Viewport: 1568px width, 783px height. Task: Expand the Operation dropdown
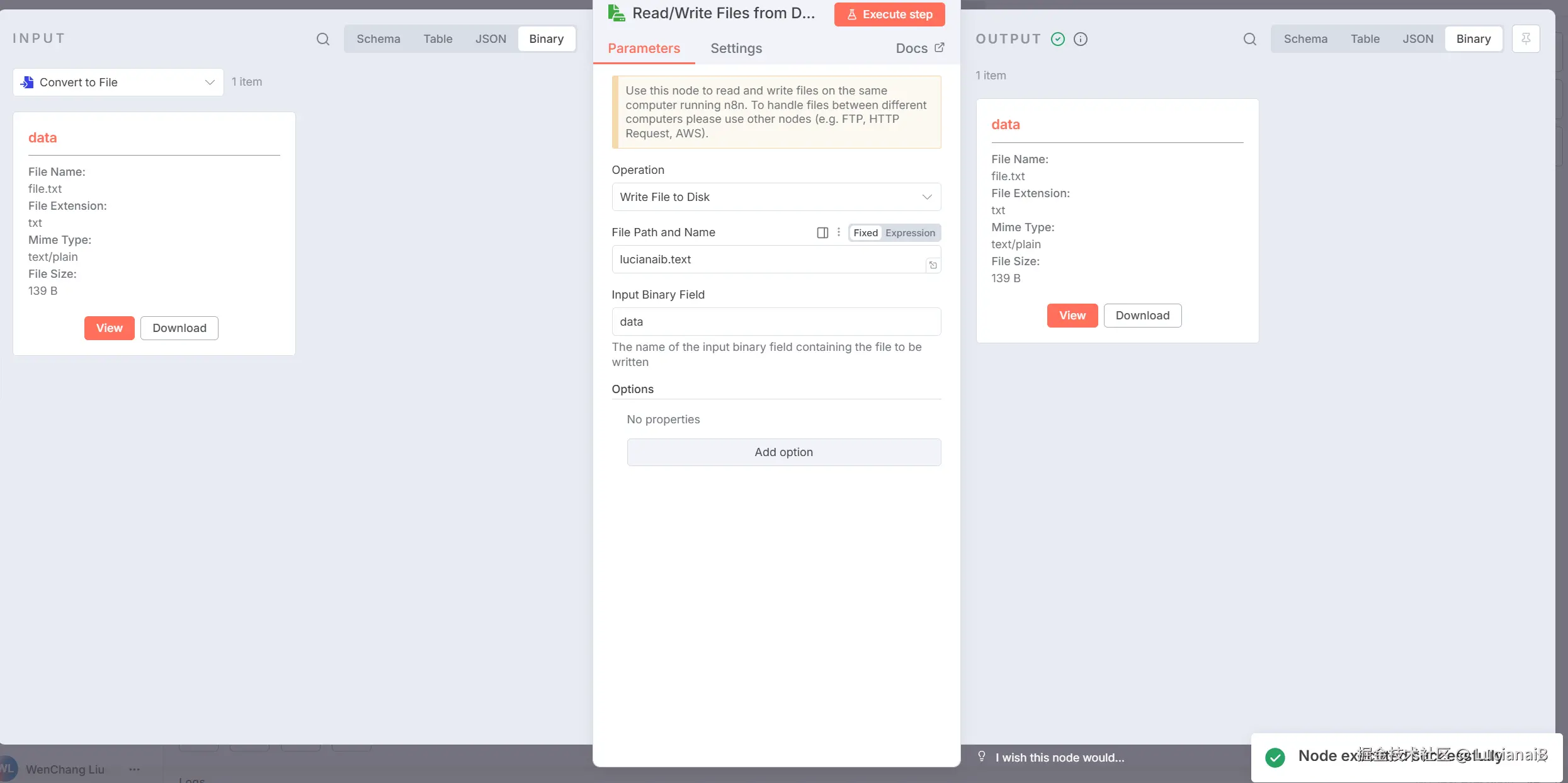click(x=776, y=197)
